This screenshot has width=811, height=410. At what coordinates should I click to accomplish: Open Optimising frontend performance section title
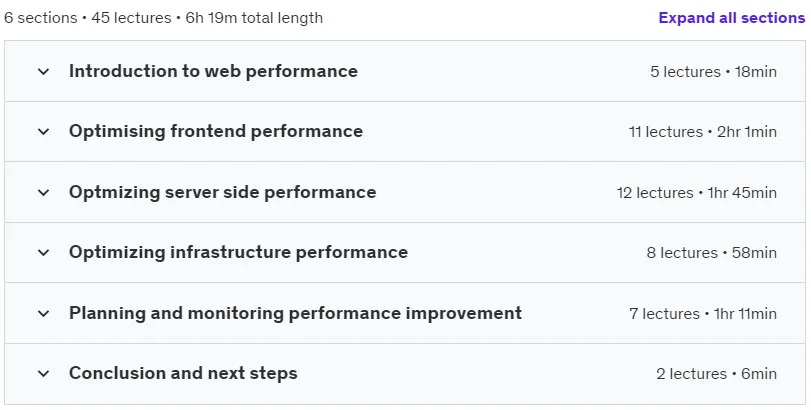[x=216, y=131]
